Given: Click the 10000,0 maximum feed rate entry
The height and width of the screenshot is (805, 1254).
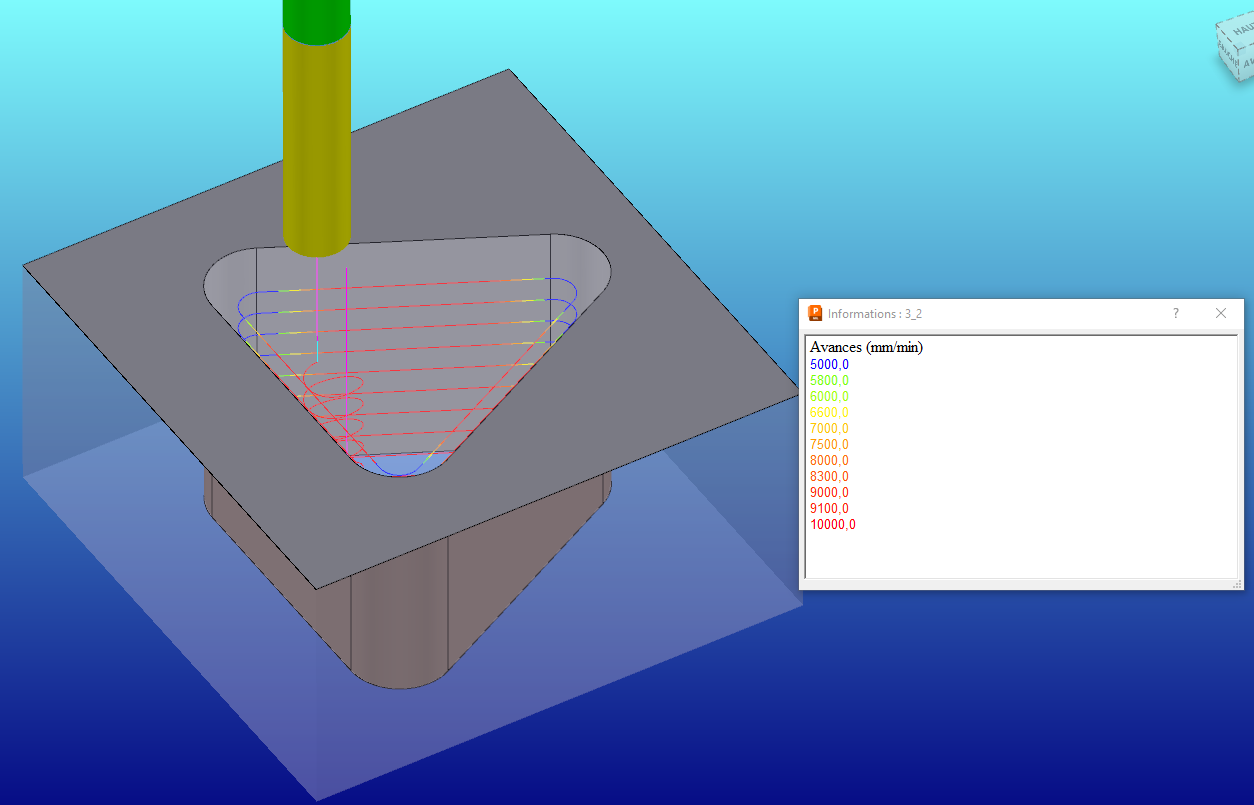Looking at the screenshot, I should click(x=833, y=525).
